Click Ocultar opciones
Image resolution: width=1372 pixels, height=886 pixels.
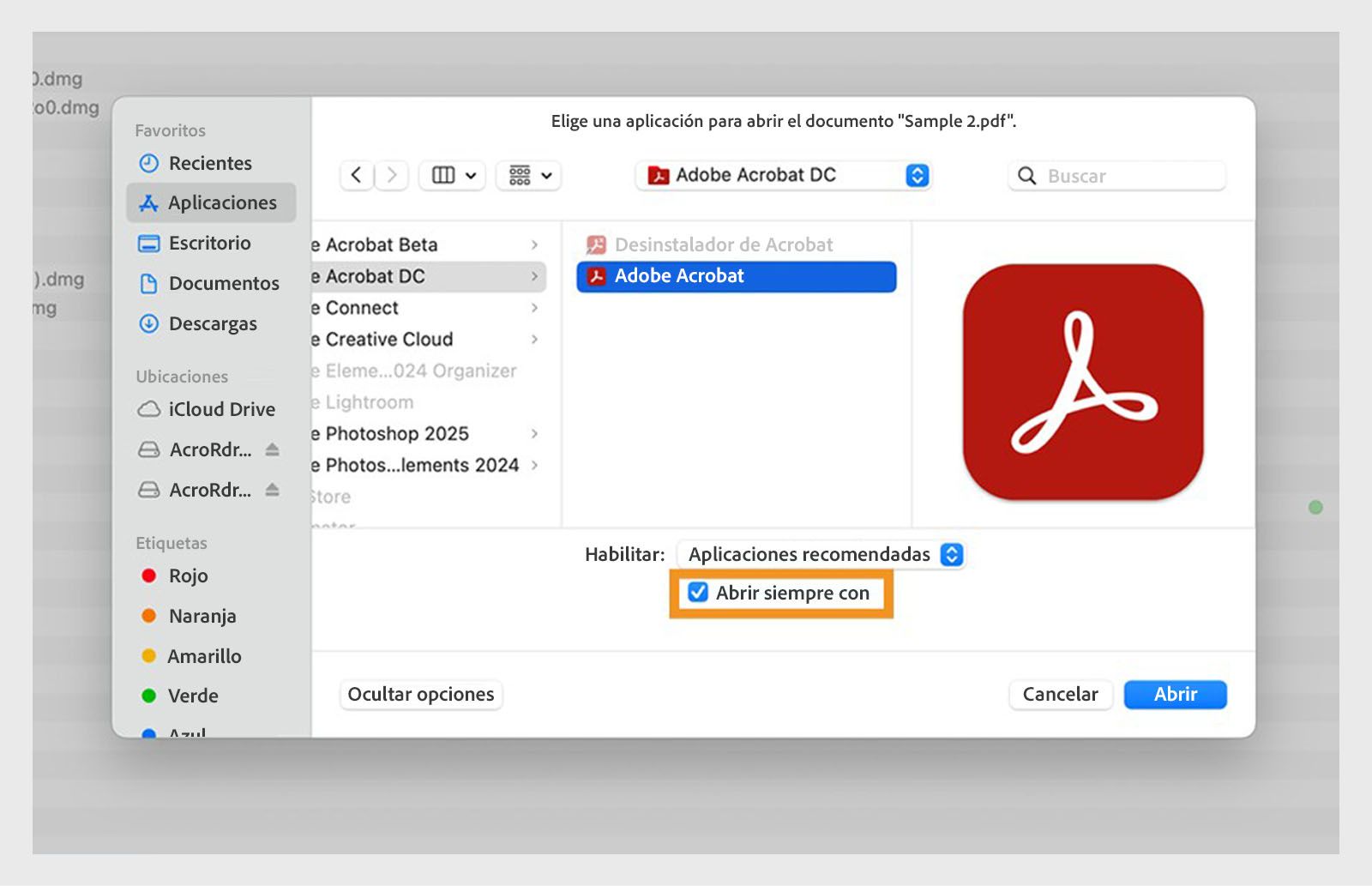point(420,695)
